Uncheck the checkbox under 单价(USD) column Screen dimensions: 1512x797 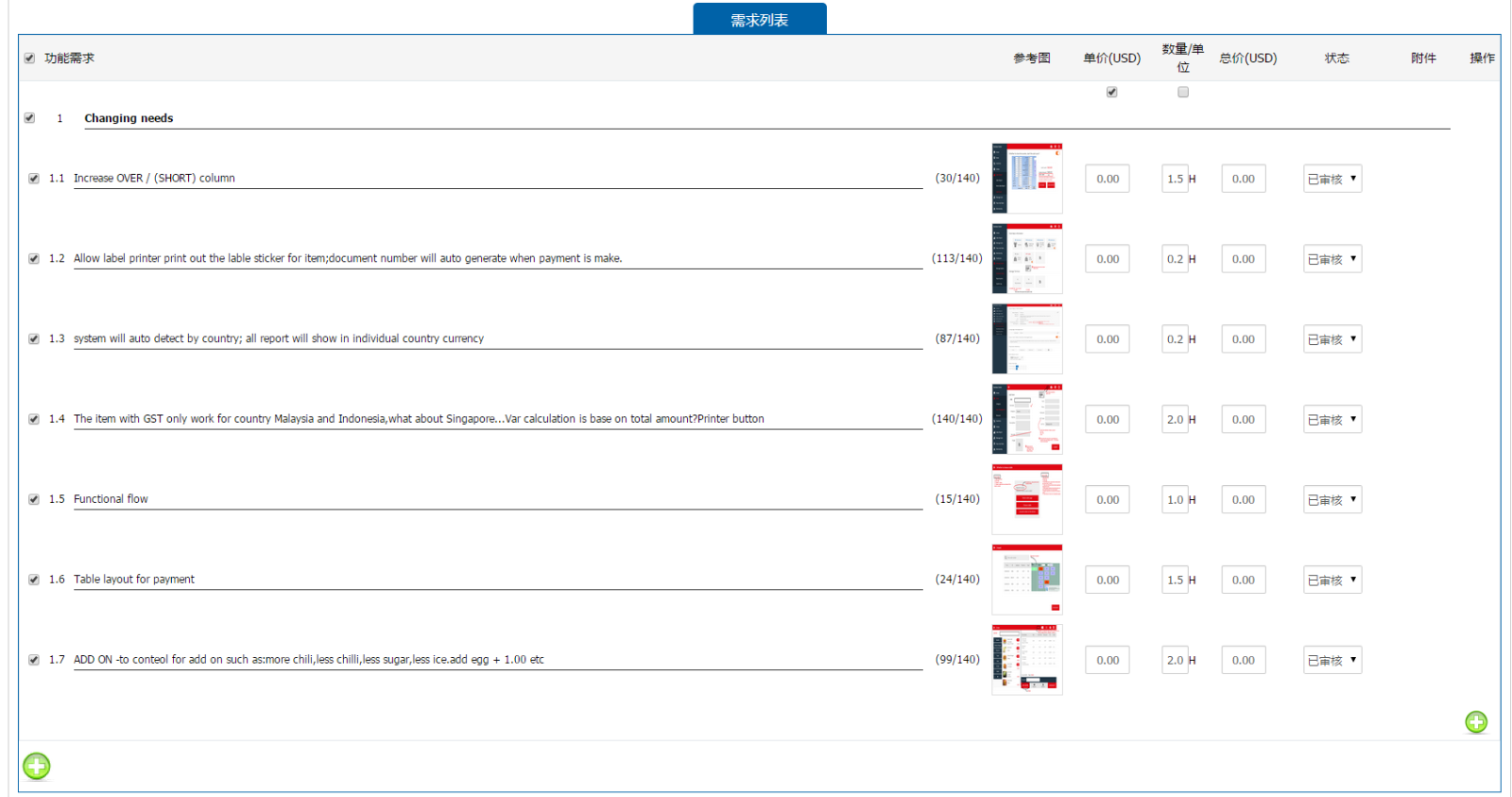(1111, 93)
